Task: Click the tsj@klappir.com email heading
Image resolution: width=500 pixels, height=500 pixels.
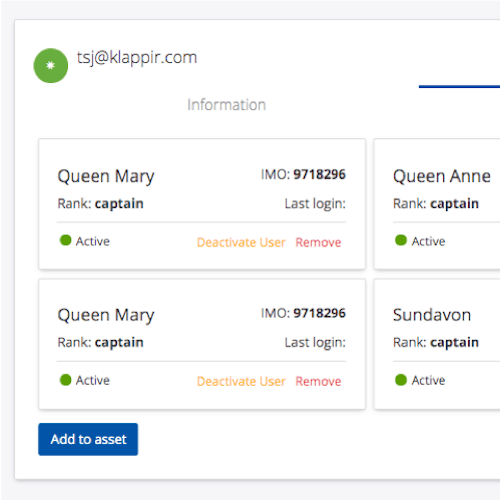Action: [137, 58]
